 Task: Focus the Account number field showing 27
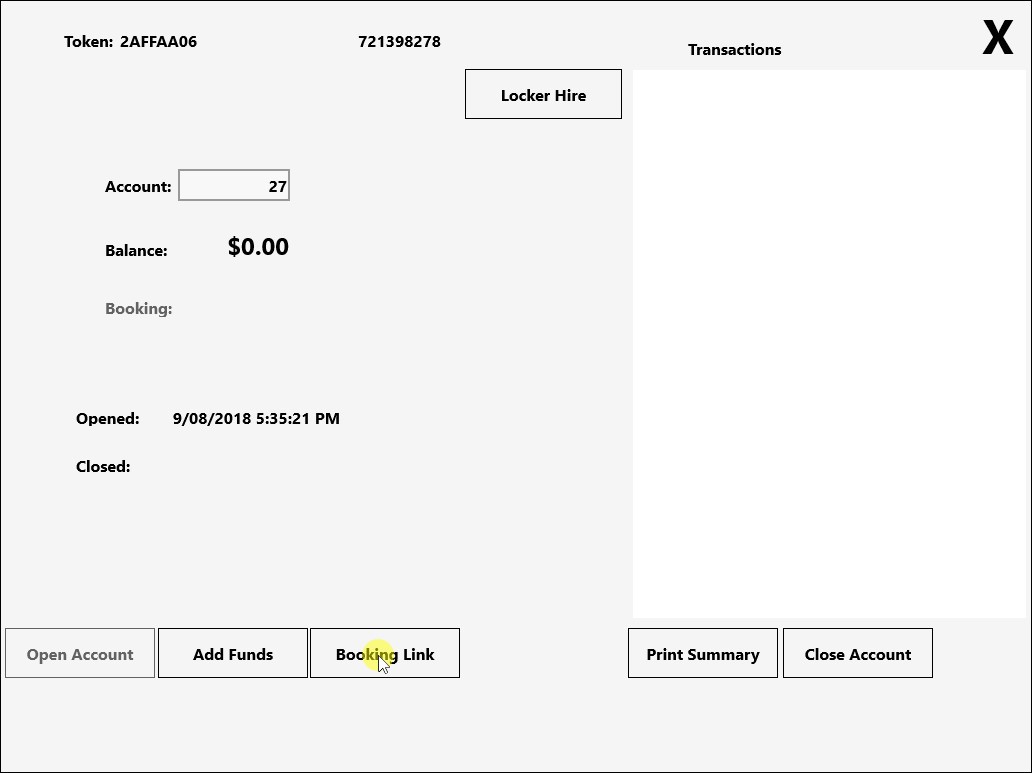click(x=234, y=186)
